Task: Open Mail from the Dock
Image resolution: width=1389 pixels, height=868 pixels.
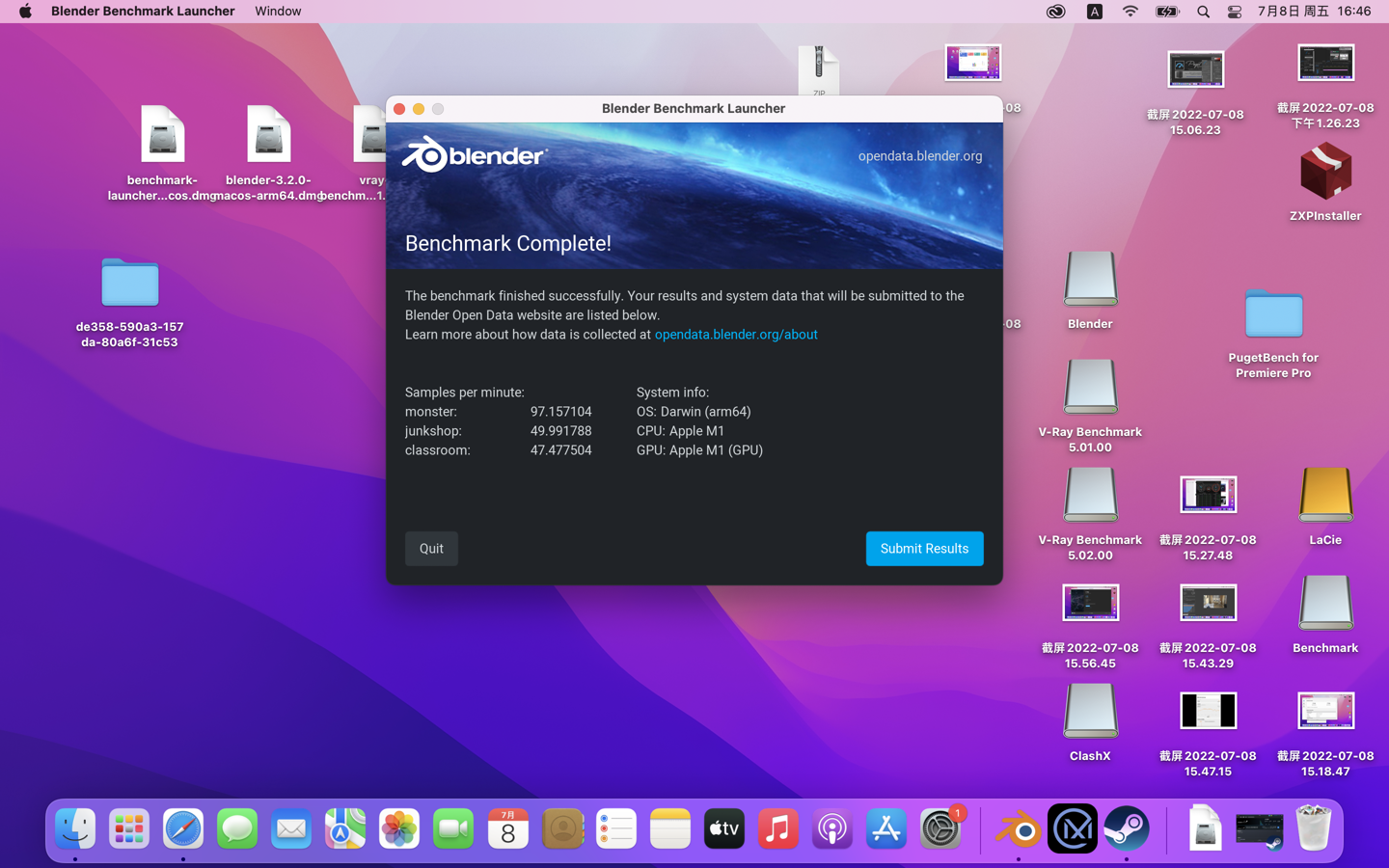Action: click(291, 828)
